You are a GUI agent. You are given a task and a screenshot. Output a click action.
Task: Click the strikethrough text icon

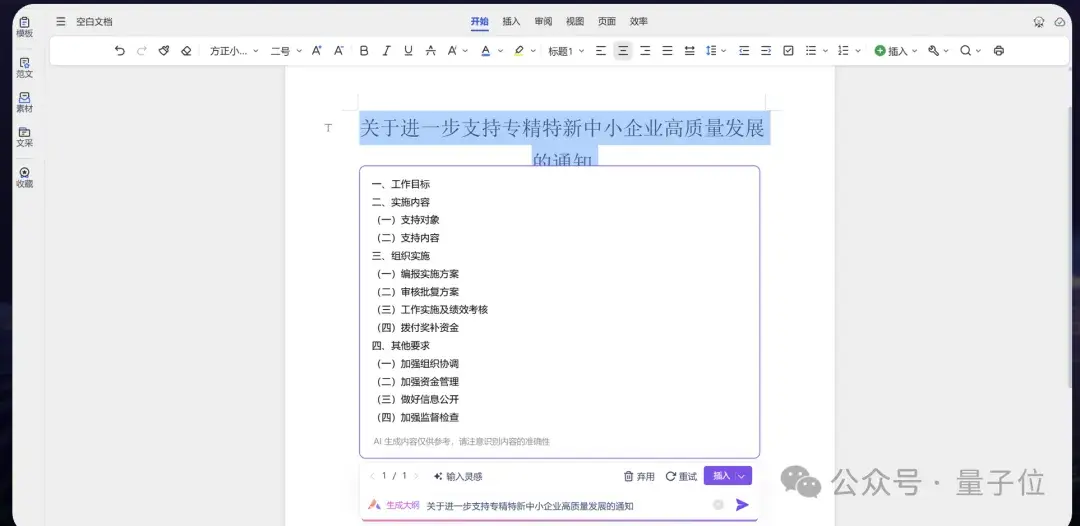(430, 51)
